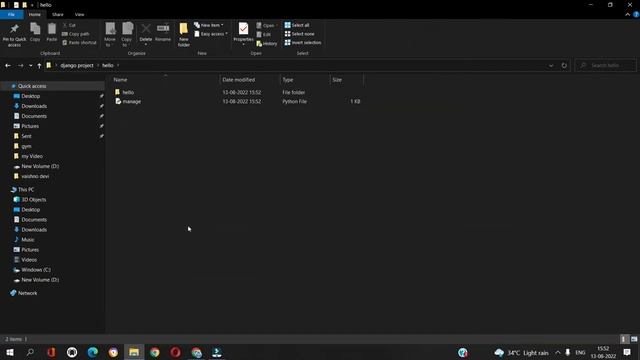This screenshot has height=360, width=640.
Task: Click Invert selection
Action: point(303,42)
